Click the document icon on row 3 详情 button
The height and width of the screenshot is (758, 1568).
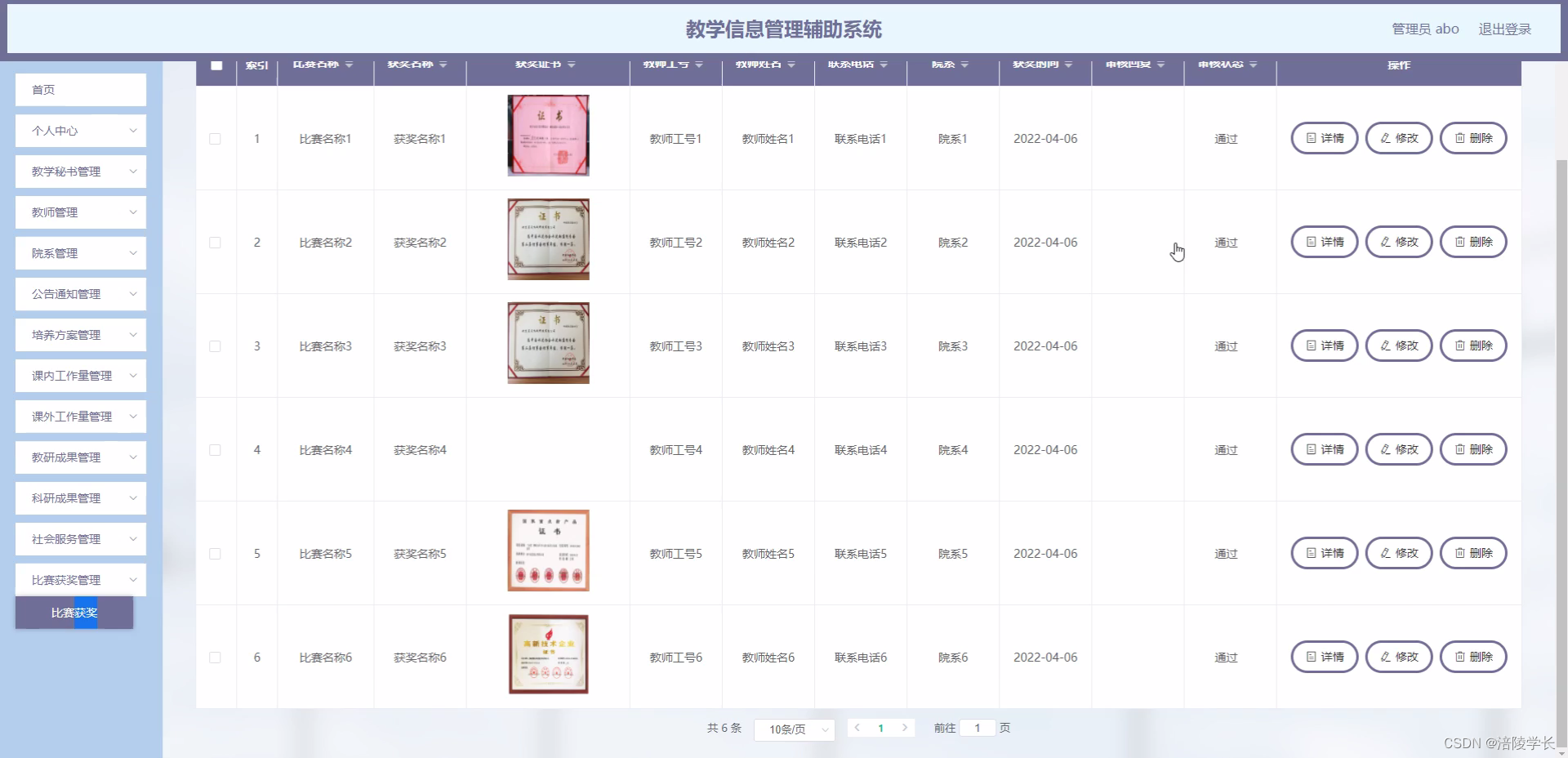pyautogui.click(x=1310, y=345)
